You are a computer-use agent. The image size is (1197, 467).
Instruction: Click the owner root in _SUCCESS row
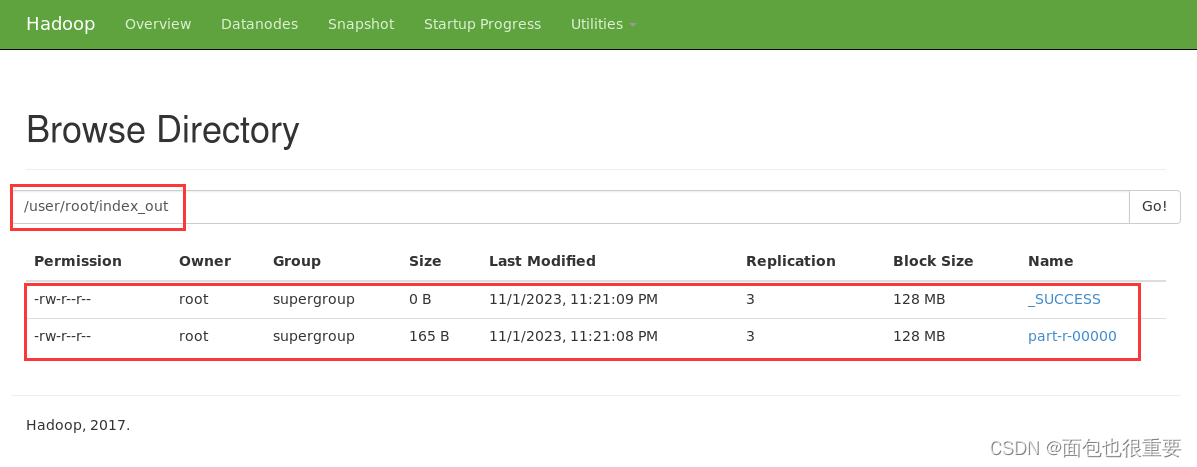pos(193,299)
